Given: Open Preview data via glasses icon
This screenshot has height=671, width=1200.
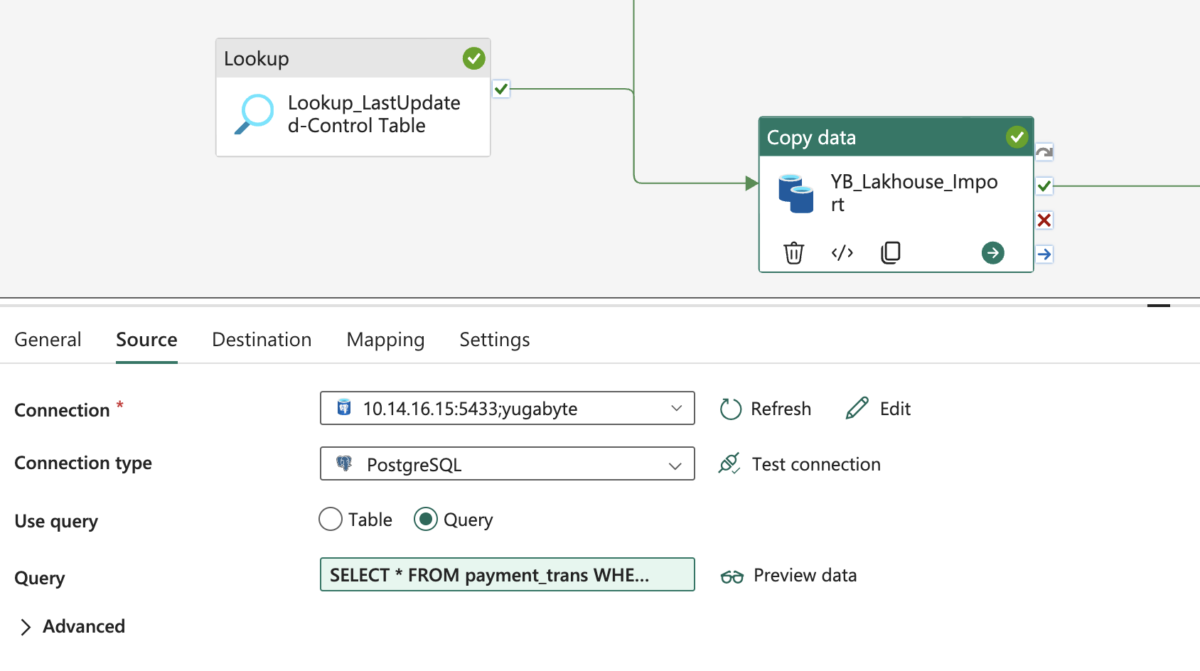Looking at the screenshot, I should (732, 575).
